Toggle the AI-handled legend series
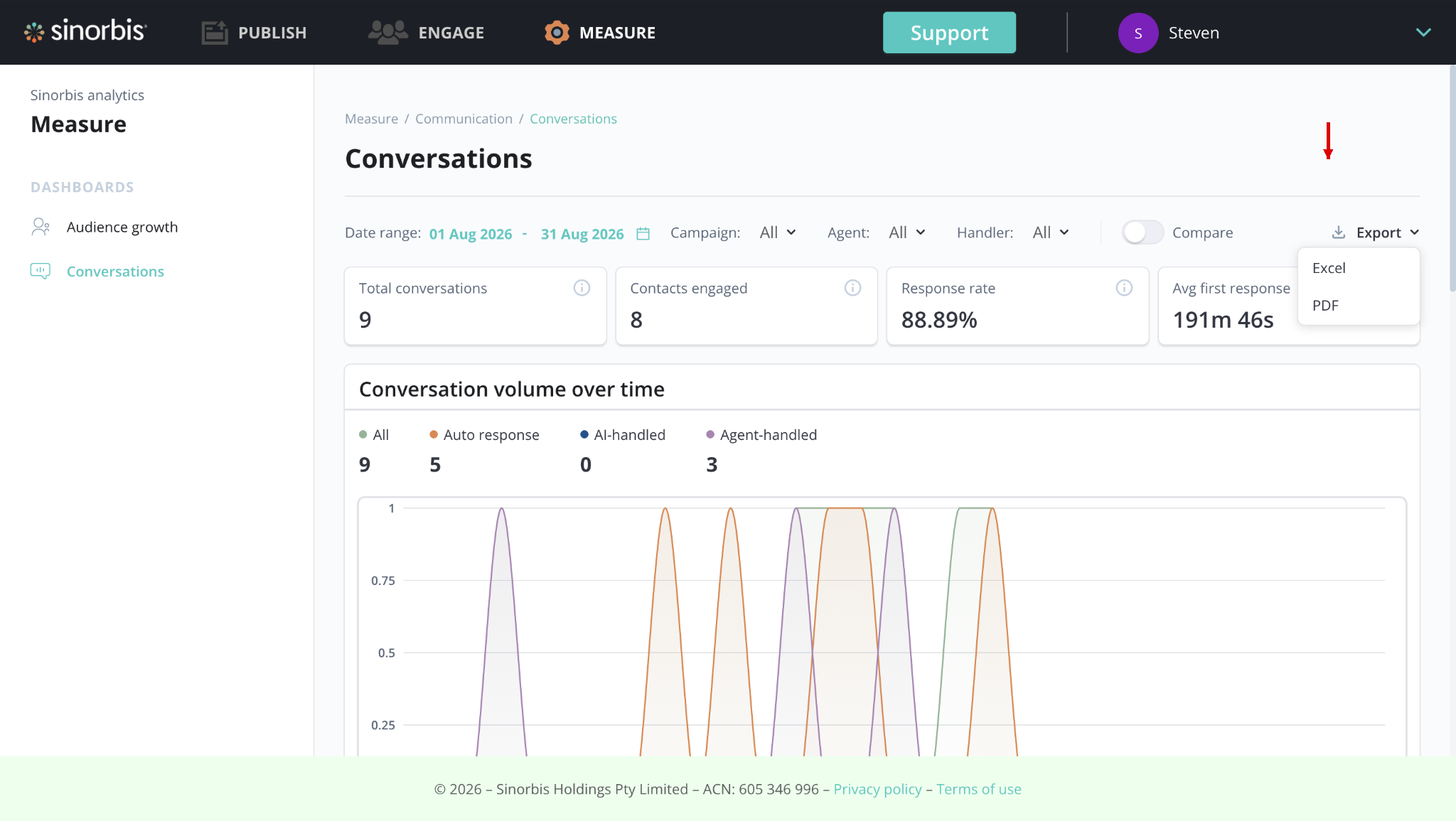This screenshot has width=1456, height=821. [x=623, y=434]
